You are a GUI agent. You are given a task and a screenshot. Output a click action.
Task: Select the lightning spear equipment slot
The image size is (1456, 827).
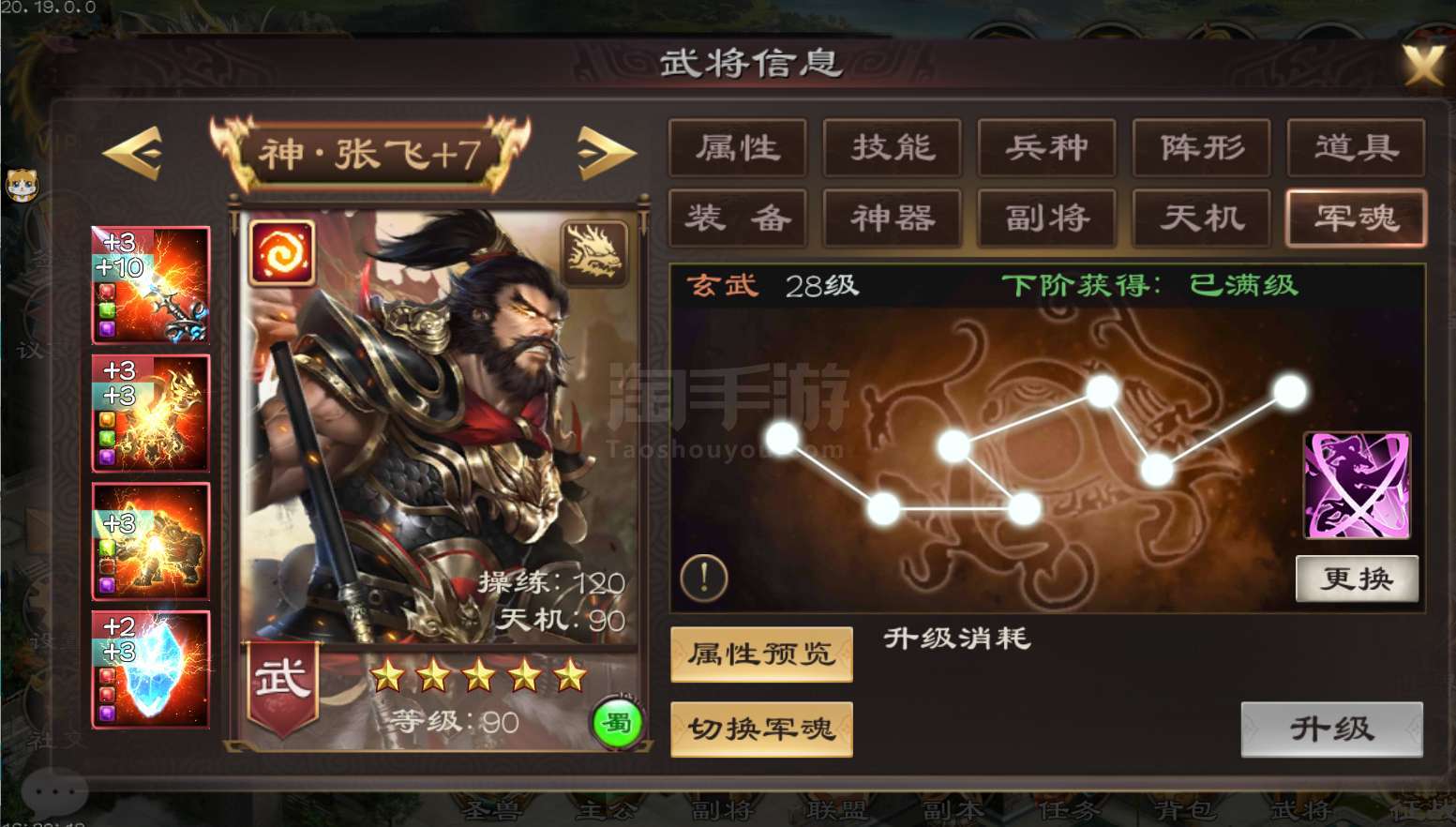click(151, 285)
